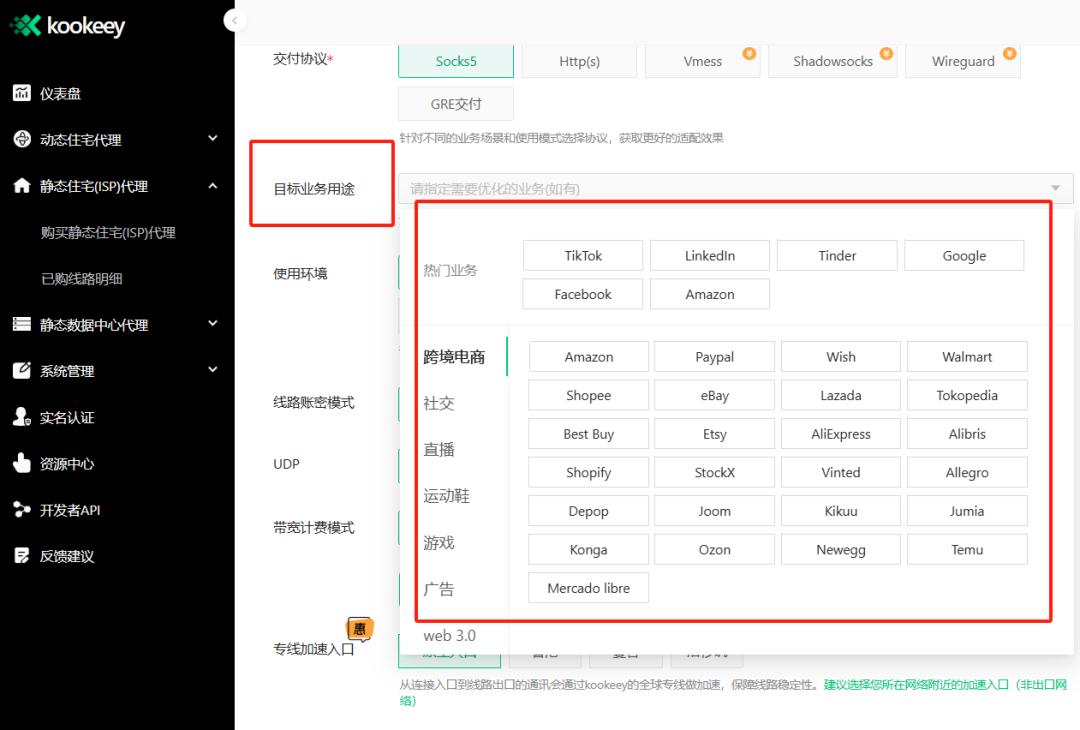Select the Http(s) delivery protocol
The image size is (1080, 730).
pos(579,61)
